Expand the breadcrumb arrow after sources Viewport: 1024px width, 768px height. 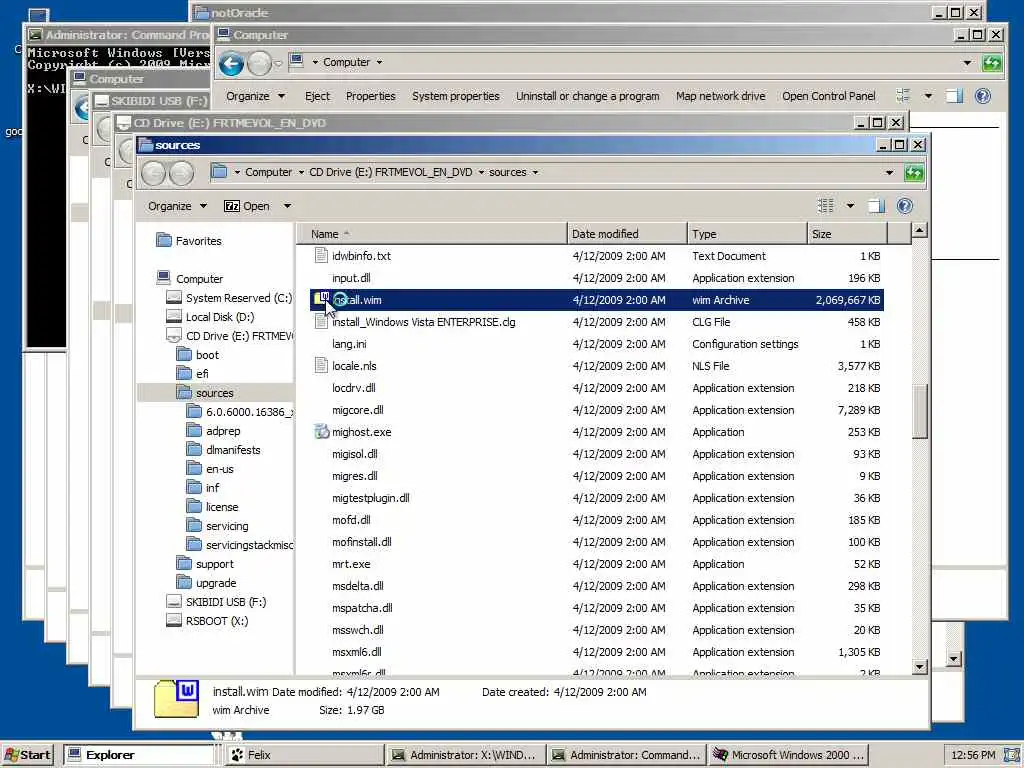point(536,172)
